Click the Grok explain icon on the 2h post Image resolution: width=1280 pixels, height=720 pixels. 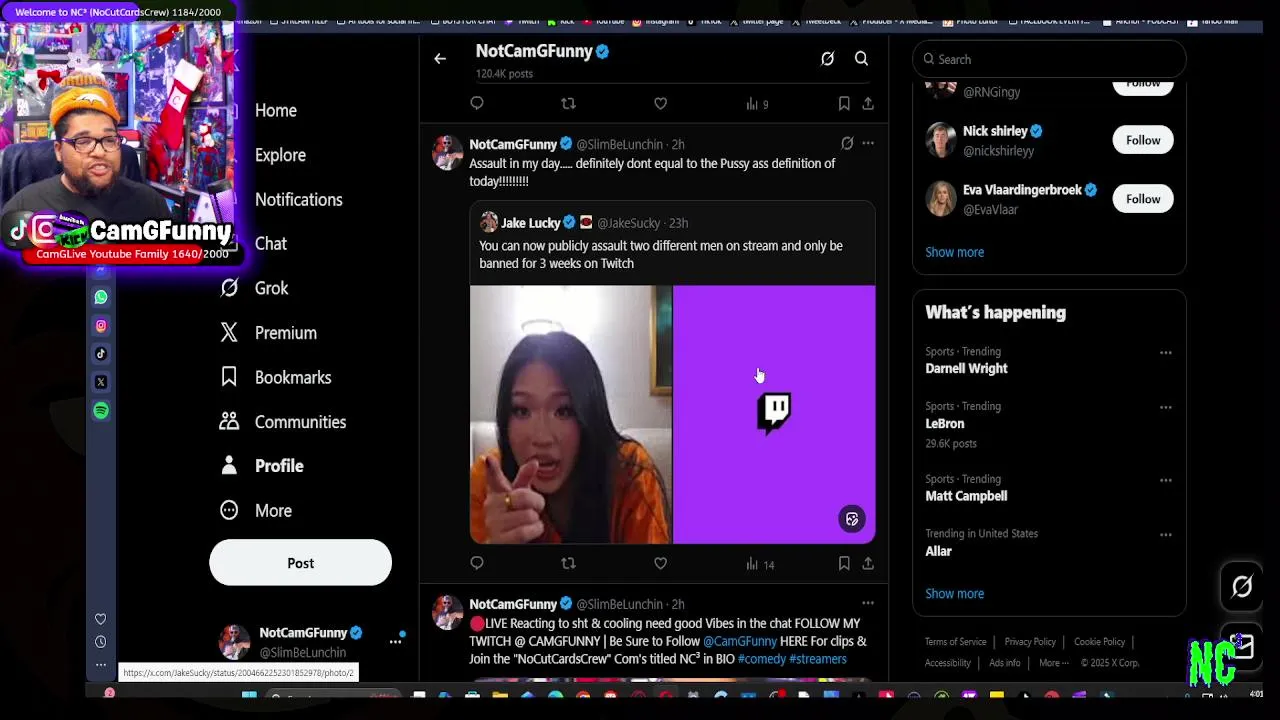pyautogui.click(x=847, y=144)
